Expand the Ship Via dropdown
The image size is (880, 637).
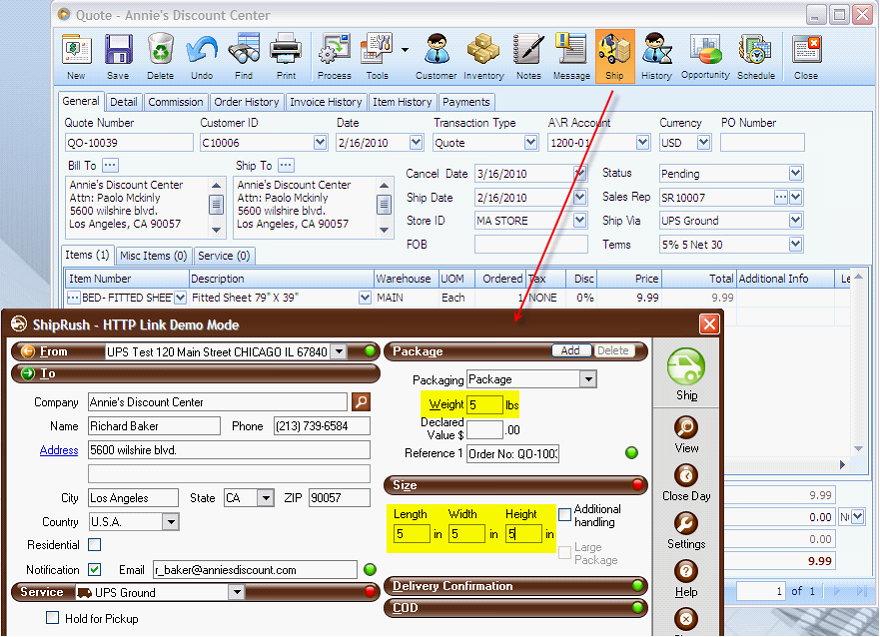[795, 221]
